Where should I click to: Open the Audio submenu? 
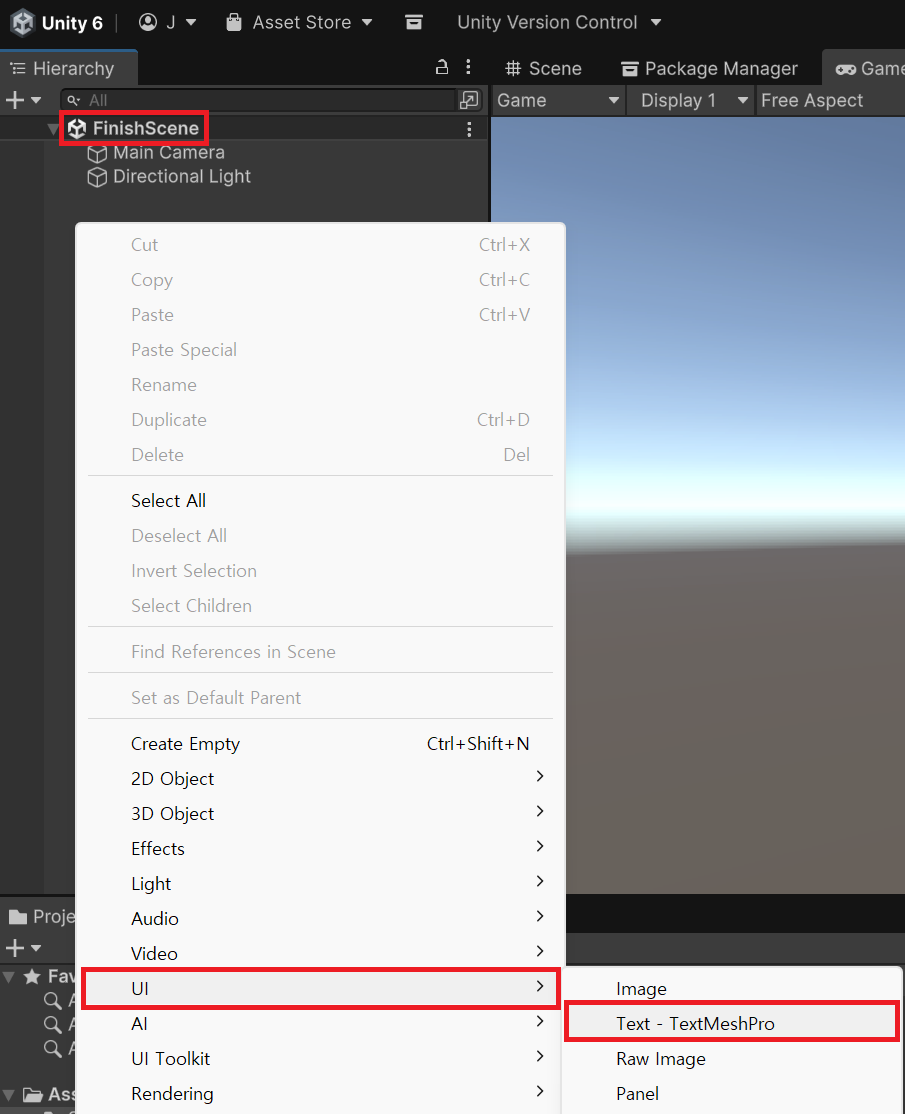click(320, 919)
